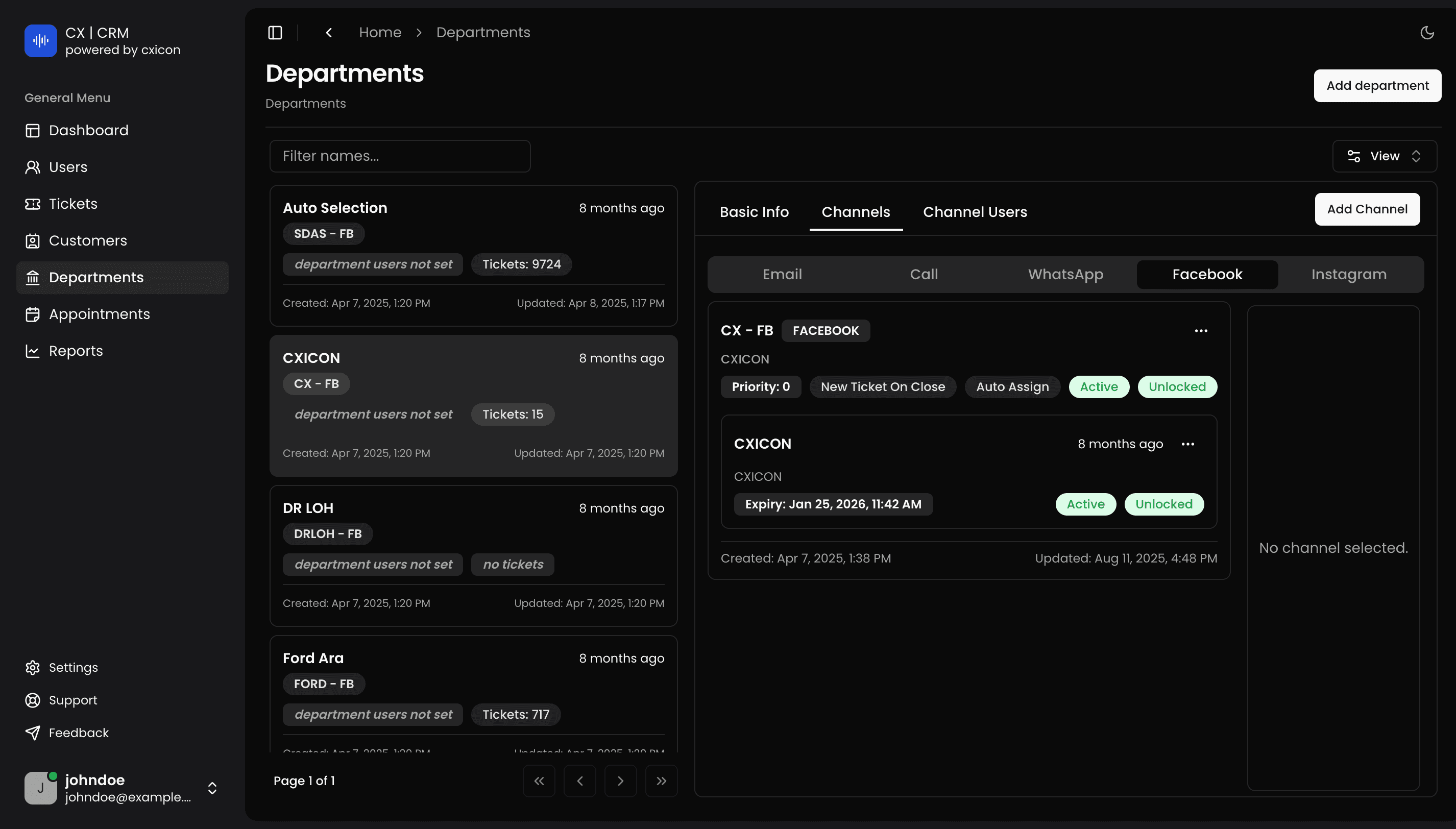Click the Unlocked badge beside the Expiry date
The height and width of the screenshot is (829, 1456).
1163,504
